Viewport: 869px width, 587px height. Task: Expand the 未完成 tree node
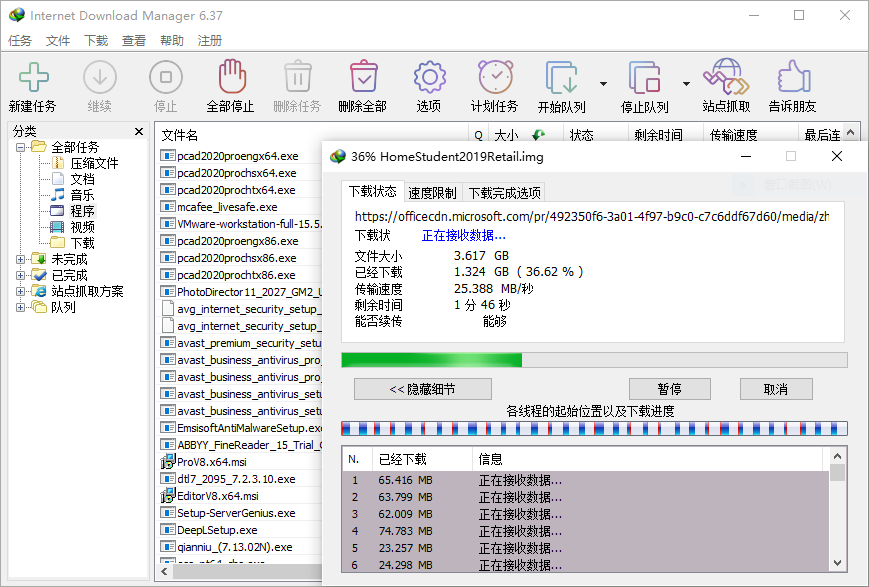(x=21, y=260)
